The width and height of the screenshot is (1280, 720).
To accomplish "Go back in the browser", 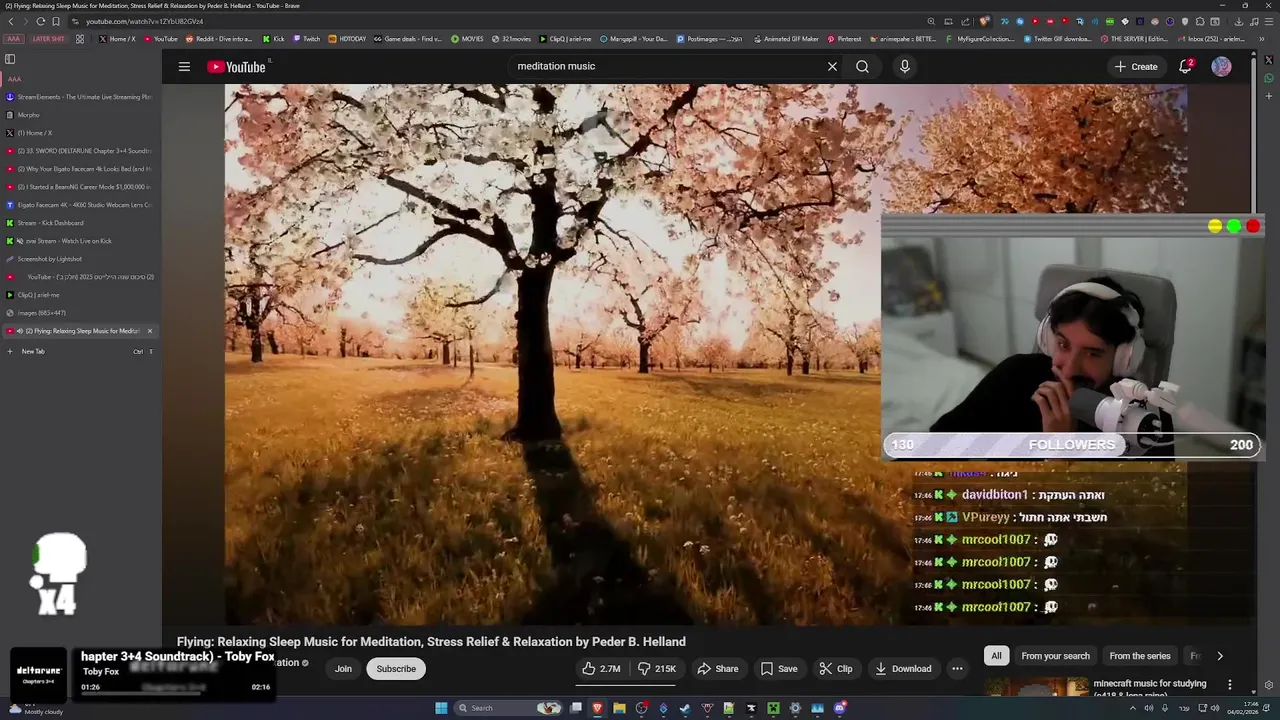I will 11,21.
